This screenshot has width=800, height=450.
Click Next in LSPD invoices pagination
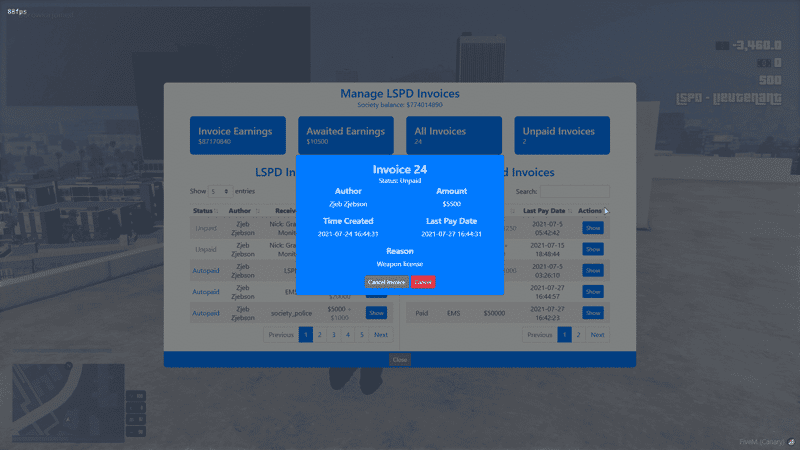point(381,335)
